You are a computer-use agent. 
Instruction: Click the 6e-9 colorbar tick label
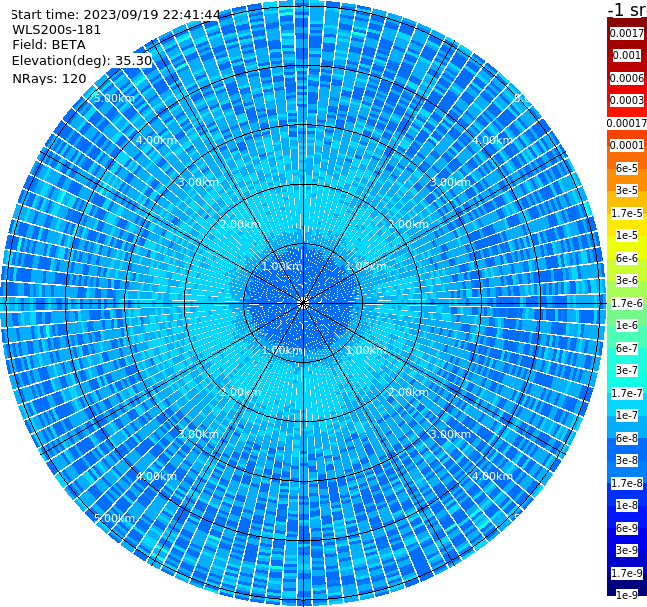click(x=627, y=528)
